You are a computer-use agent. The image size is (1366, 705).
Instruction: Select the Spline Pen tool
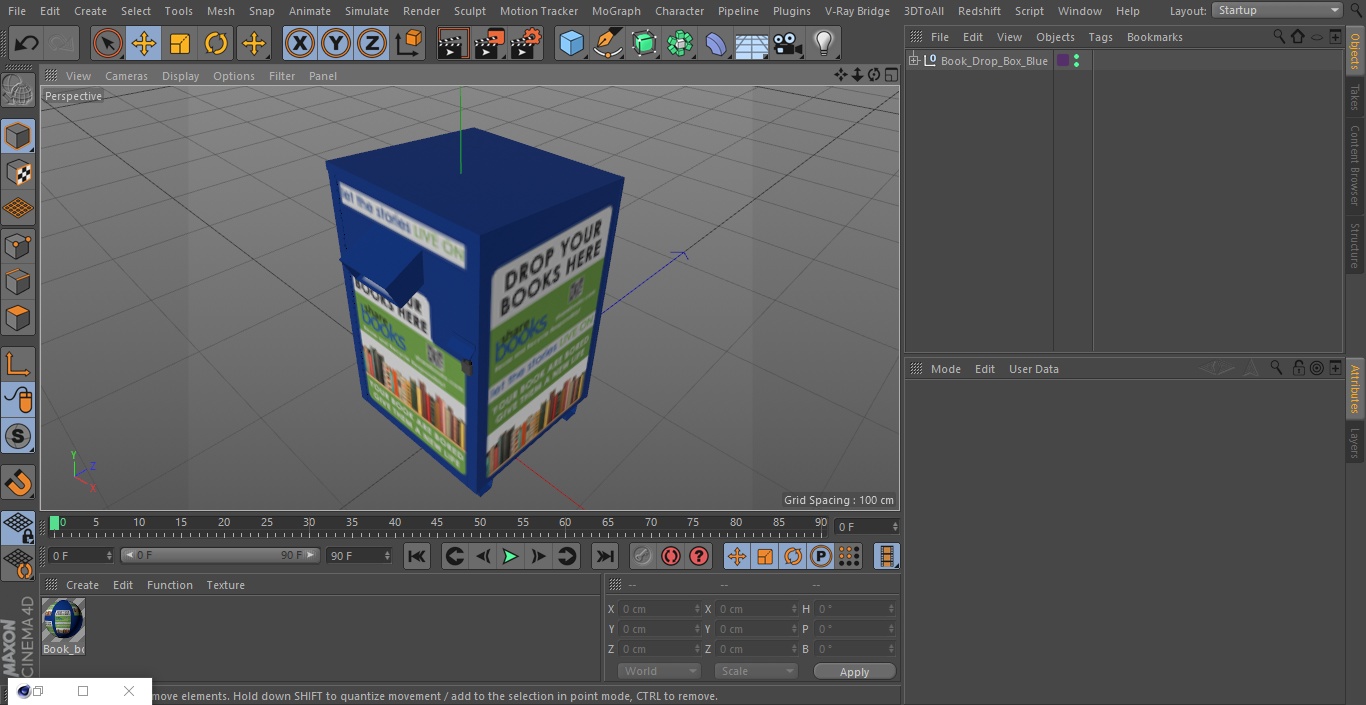click(607, 43)
